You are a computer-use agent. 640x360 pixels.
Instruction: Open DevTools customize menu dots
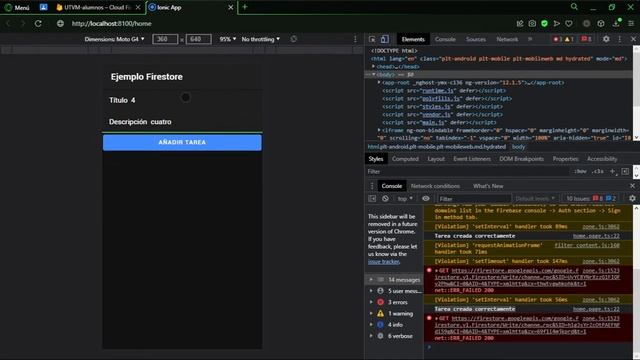(x=620, y=39)
